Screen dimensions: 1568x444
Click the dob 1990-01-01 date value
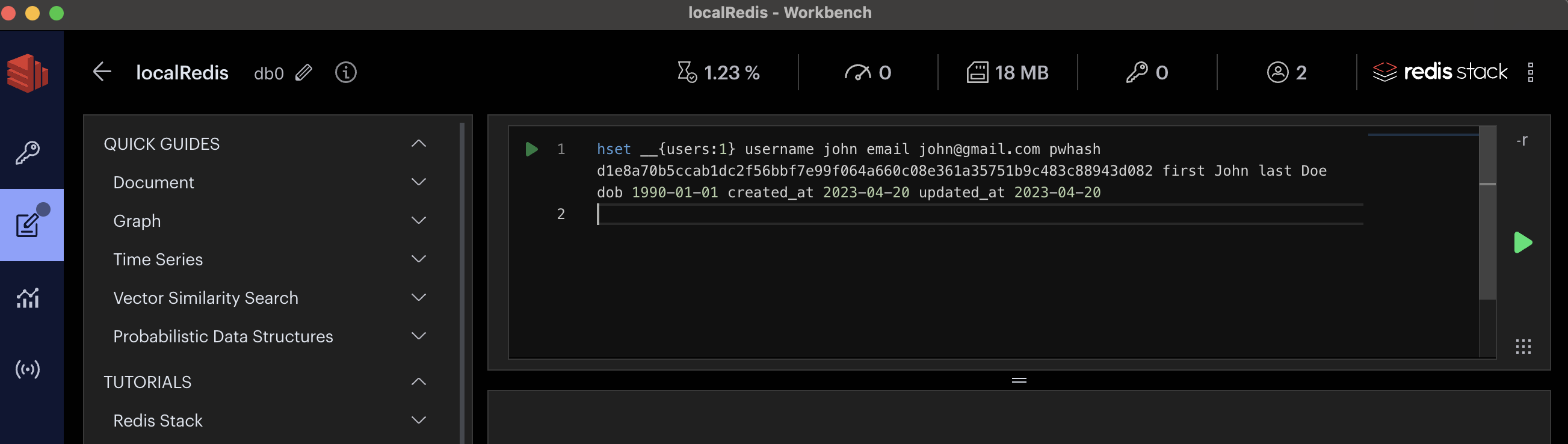click(674, 193)
